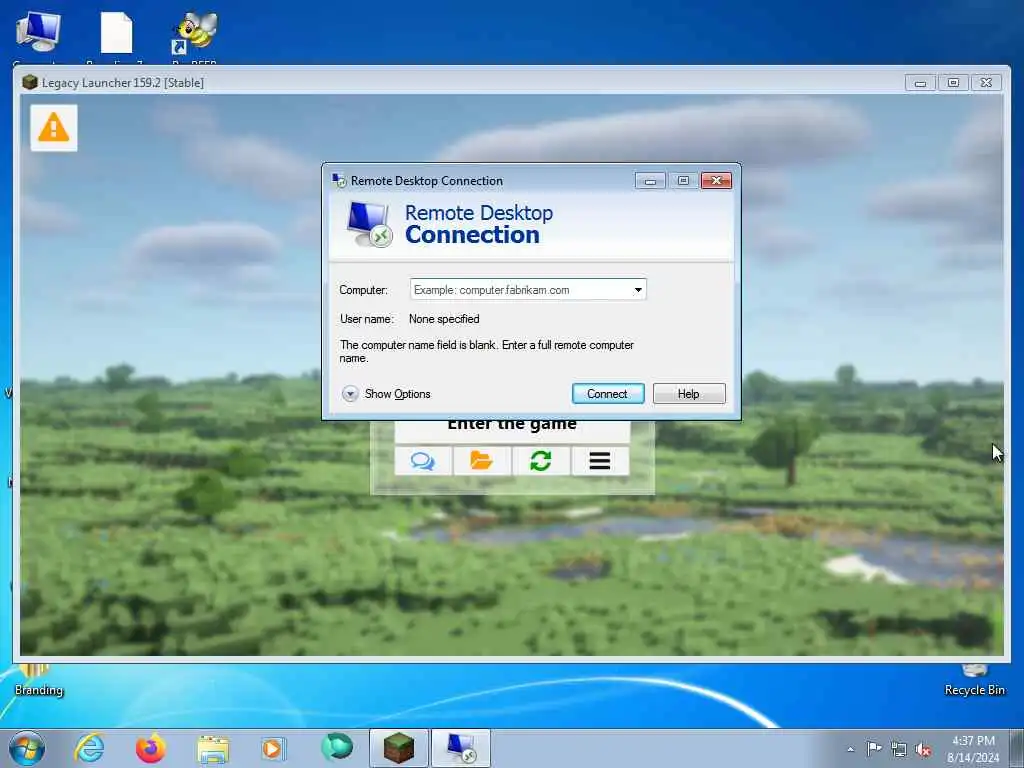Focus the Computer name input field

(x=528, y=290)
